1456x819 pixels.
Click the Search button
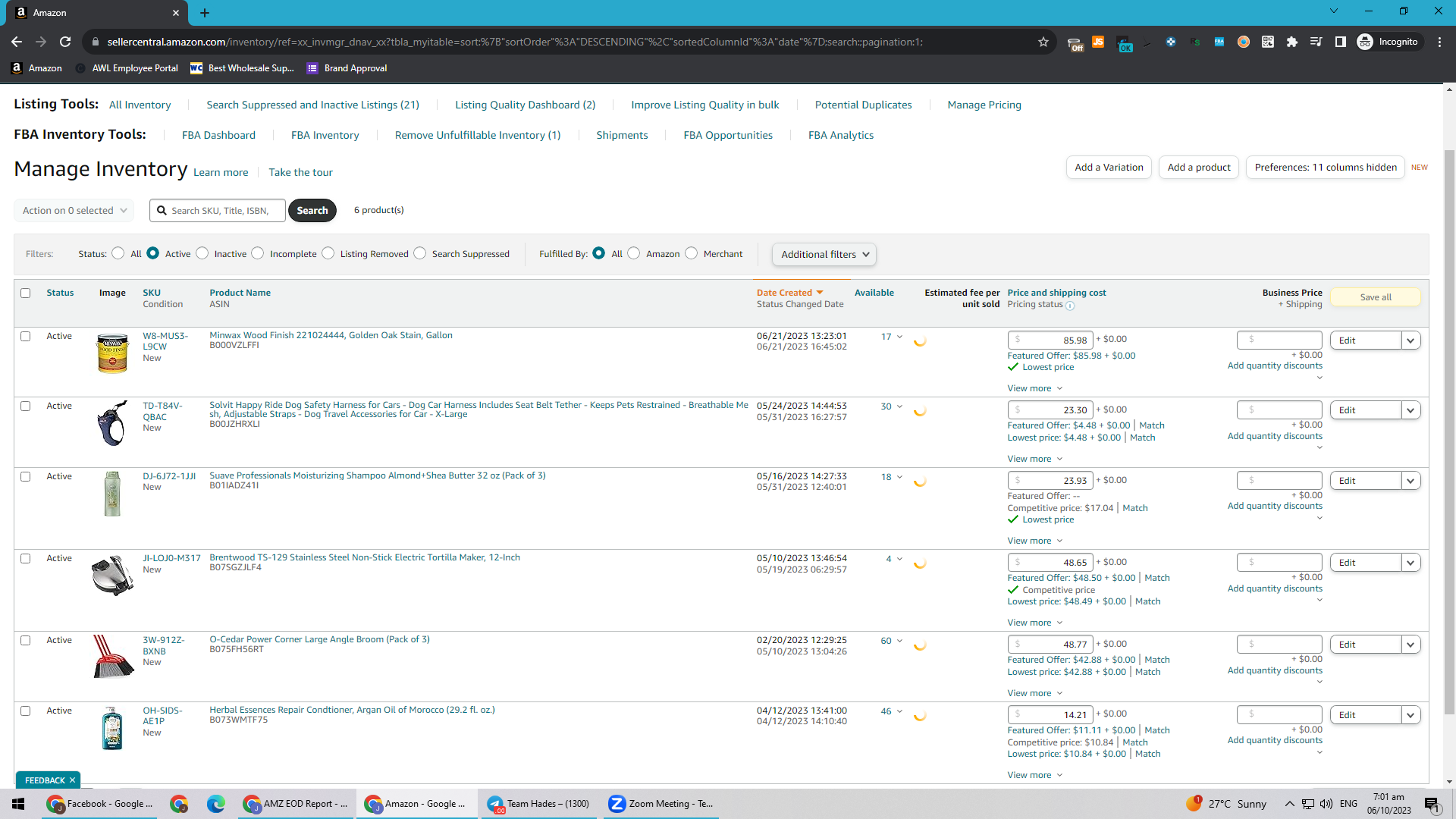tap(312, 211)
